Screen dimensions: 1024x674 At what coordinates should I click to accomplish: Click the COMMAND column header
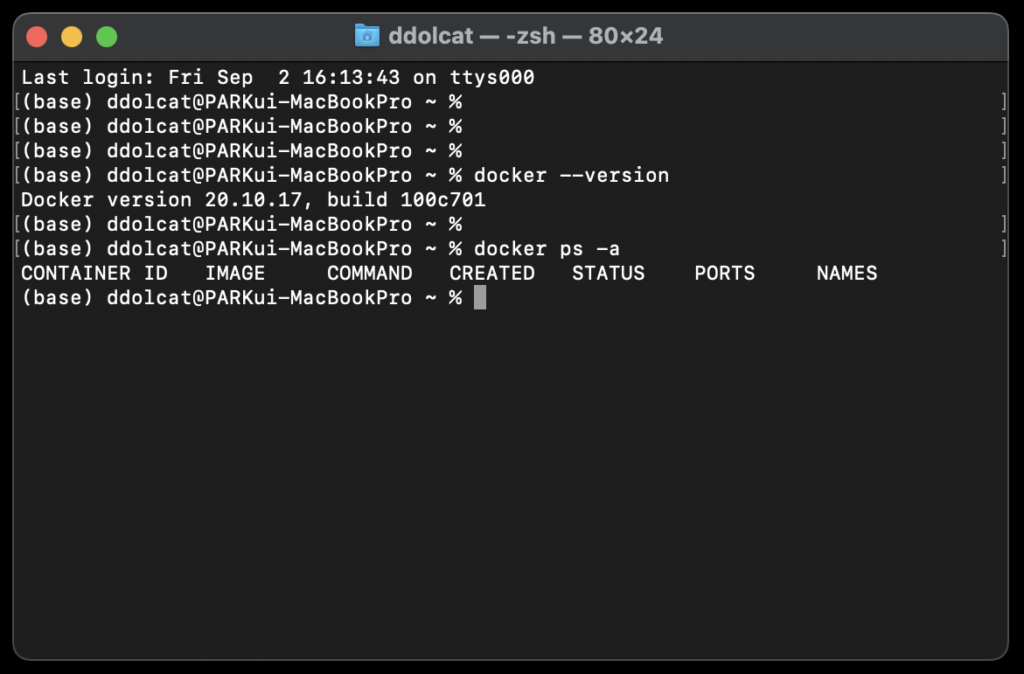tap(369, 273)
